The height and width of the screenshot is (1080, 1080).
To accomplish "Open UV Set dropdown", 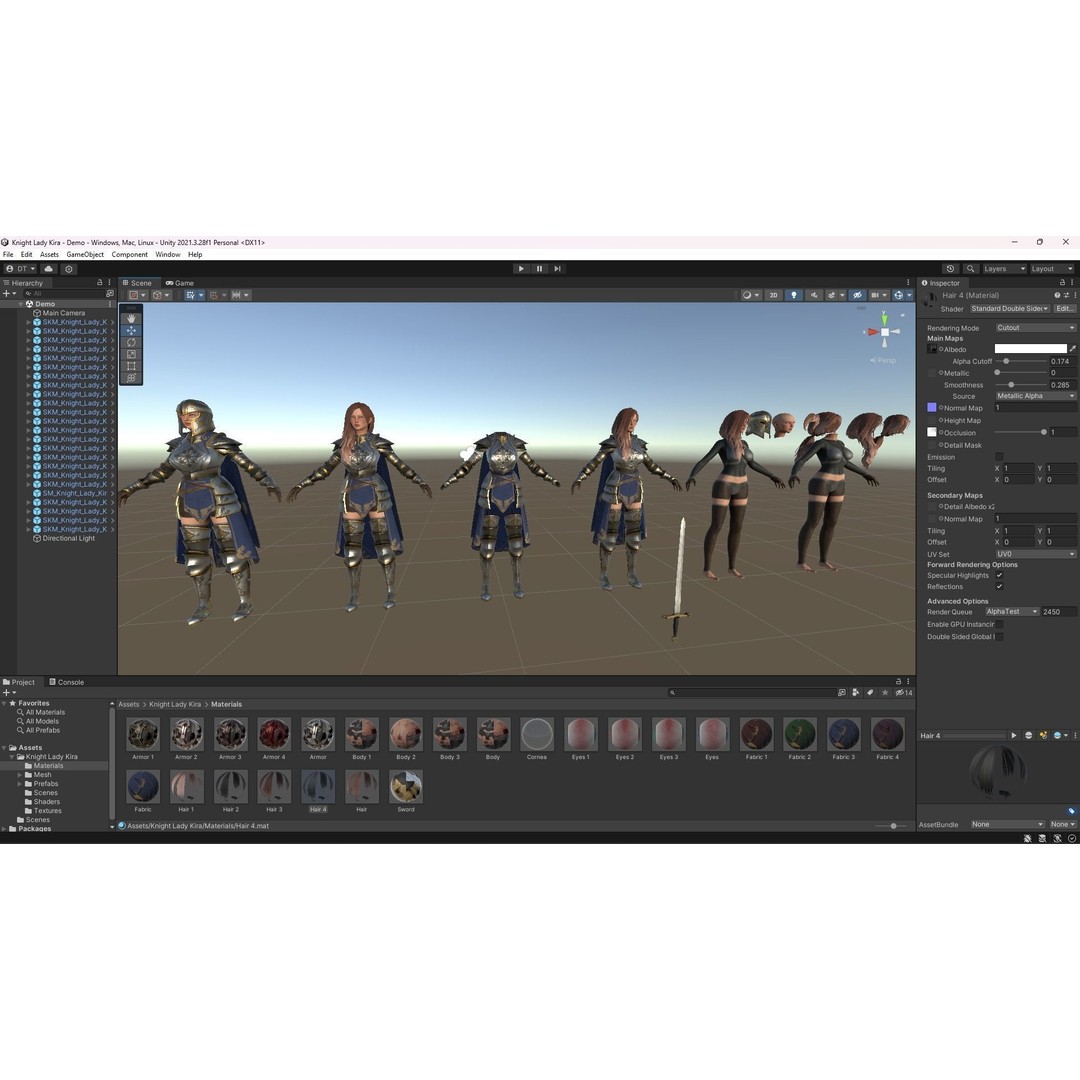I will (x=1035, y=554).
